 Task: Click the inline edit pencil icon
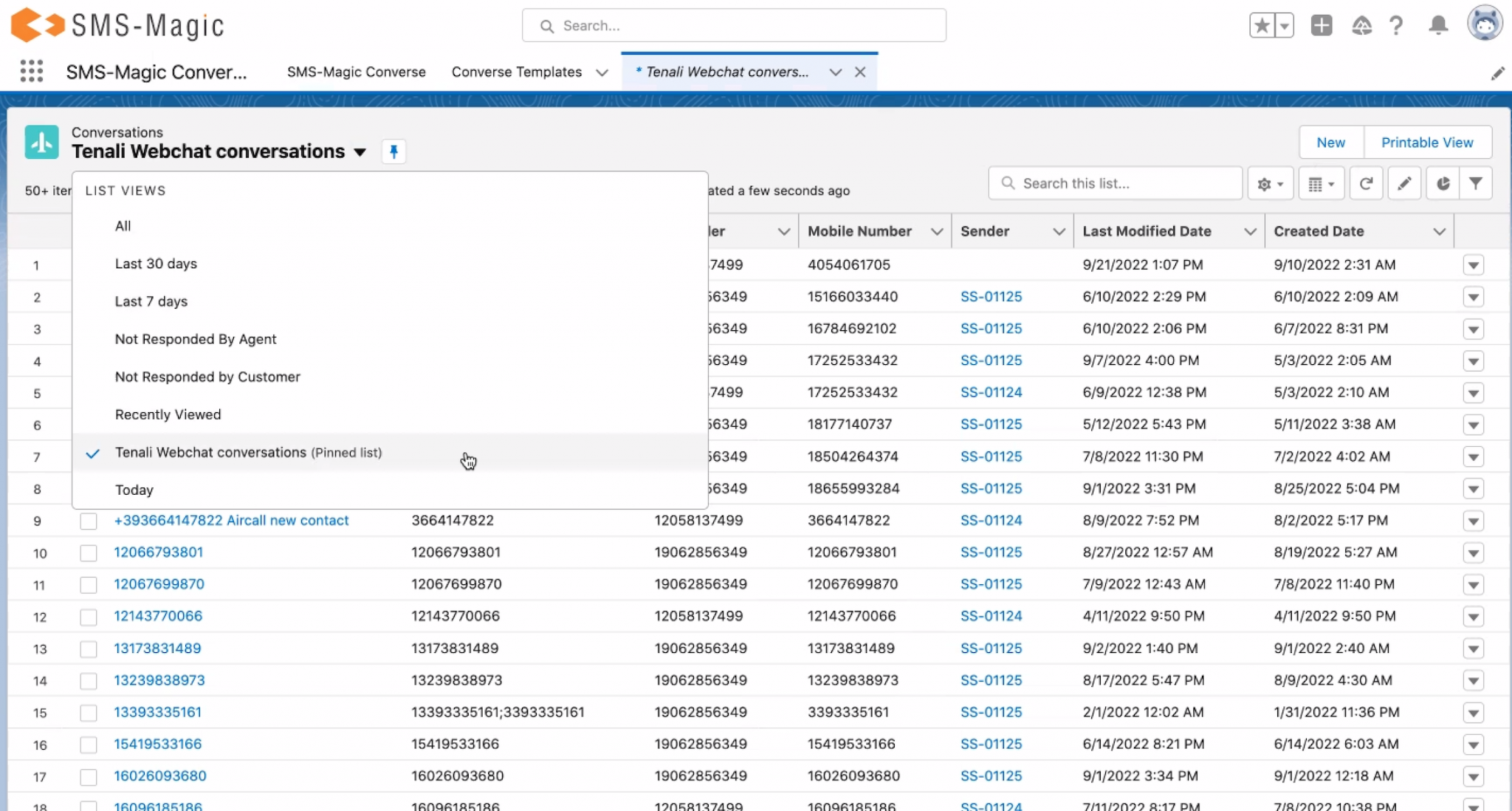click(x=1405, y=183)
